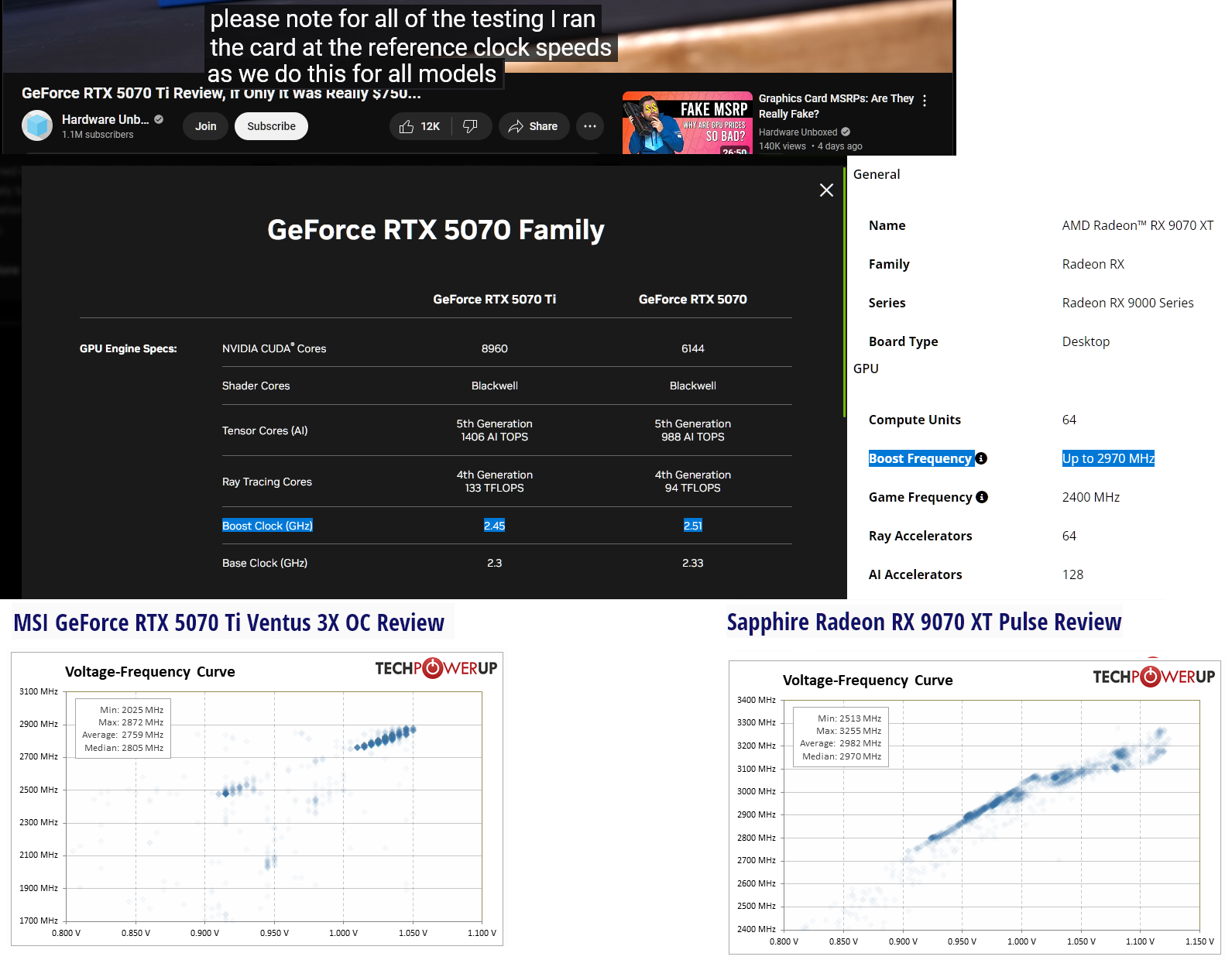Subscribe to the Hardware Unboxed channel
The image size is (1232, 960).
[271, 126]
